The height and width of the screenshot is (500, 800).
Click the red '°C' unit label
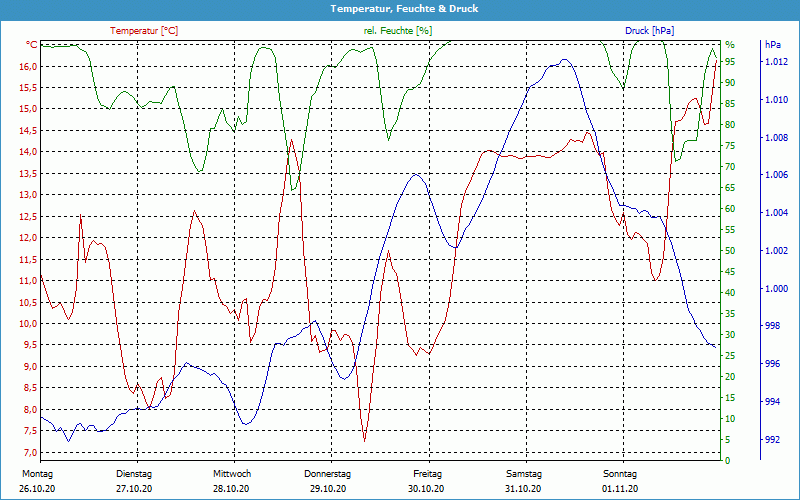point(31,45)
